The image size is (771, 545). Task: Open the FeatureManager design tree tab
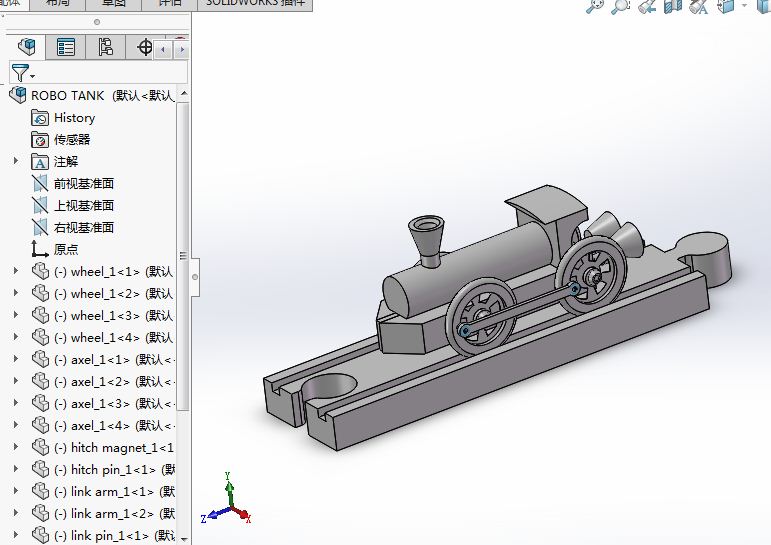pyautogui.click(x=26, y=47)
